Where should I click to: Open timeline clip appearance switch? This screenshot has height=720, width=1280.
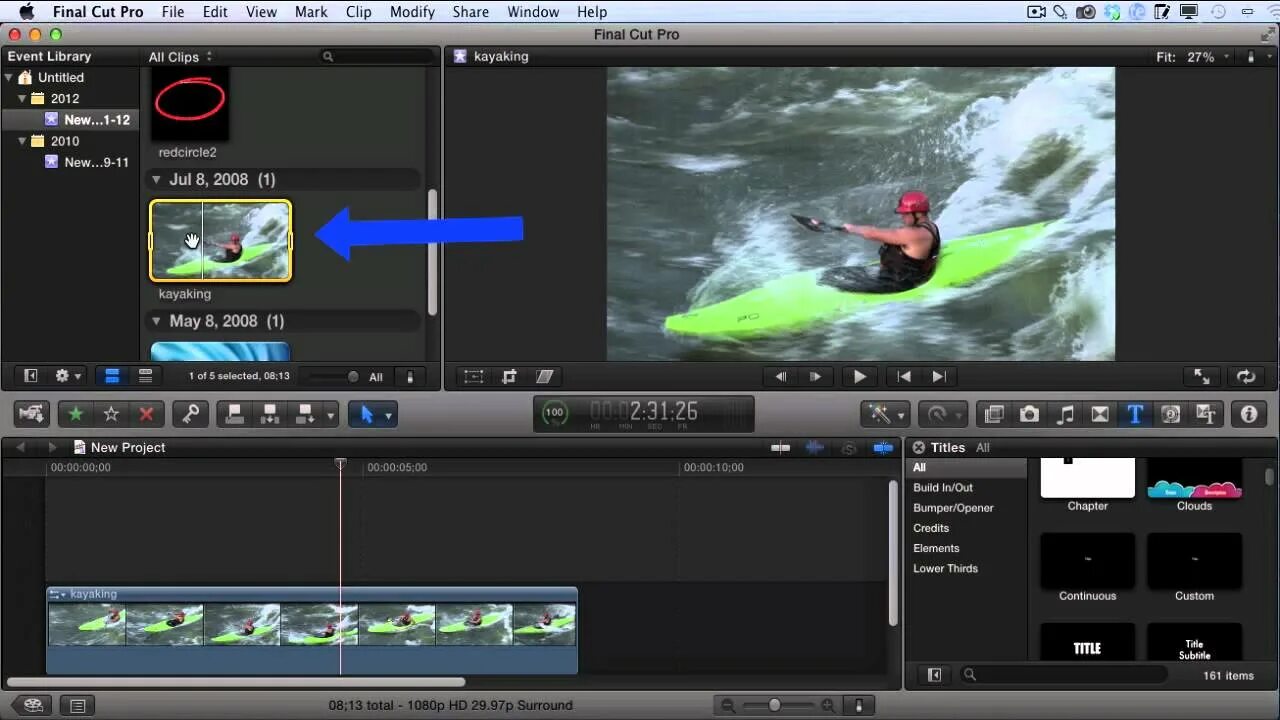click(858, 705)
